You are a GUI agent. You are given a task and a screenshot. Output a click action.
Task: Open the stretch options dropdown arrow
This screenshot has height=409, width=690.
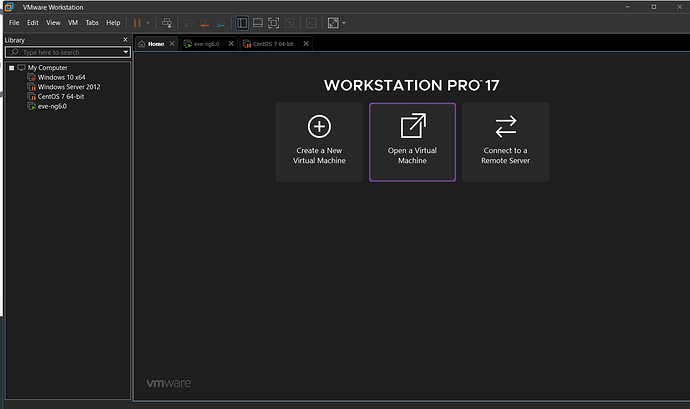pos(344,23)
